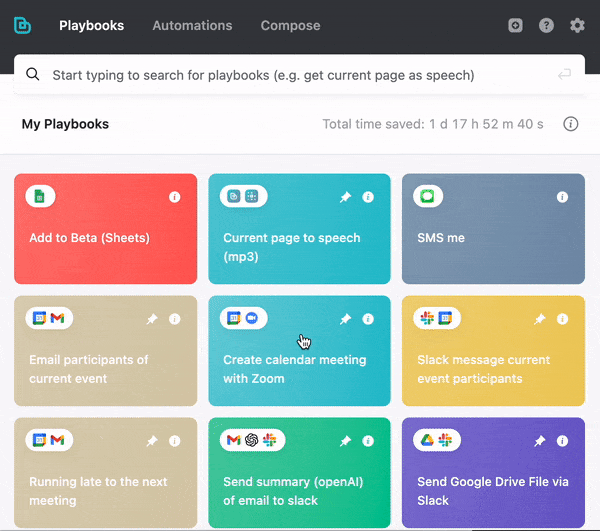Click the My Playbooks heading
The height and width of the screenshot is (531, 600).
coord(65,124)
